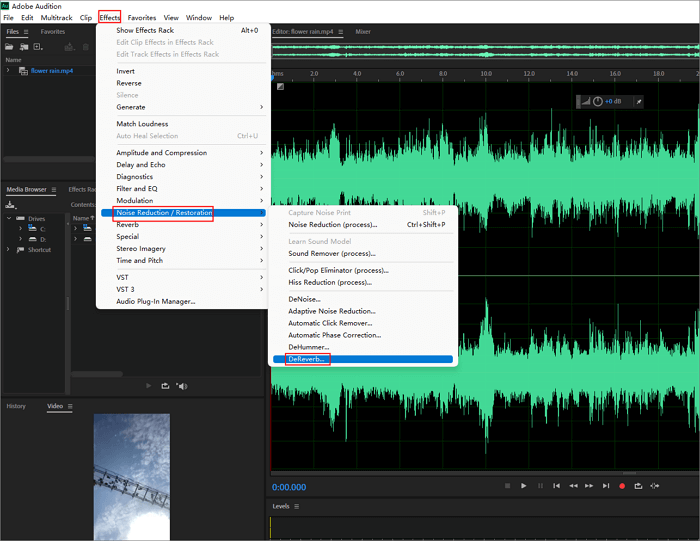Click the Rewind button in transport
This screenshot has height=541, width=700.
tap(573, 486)
